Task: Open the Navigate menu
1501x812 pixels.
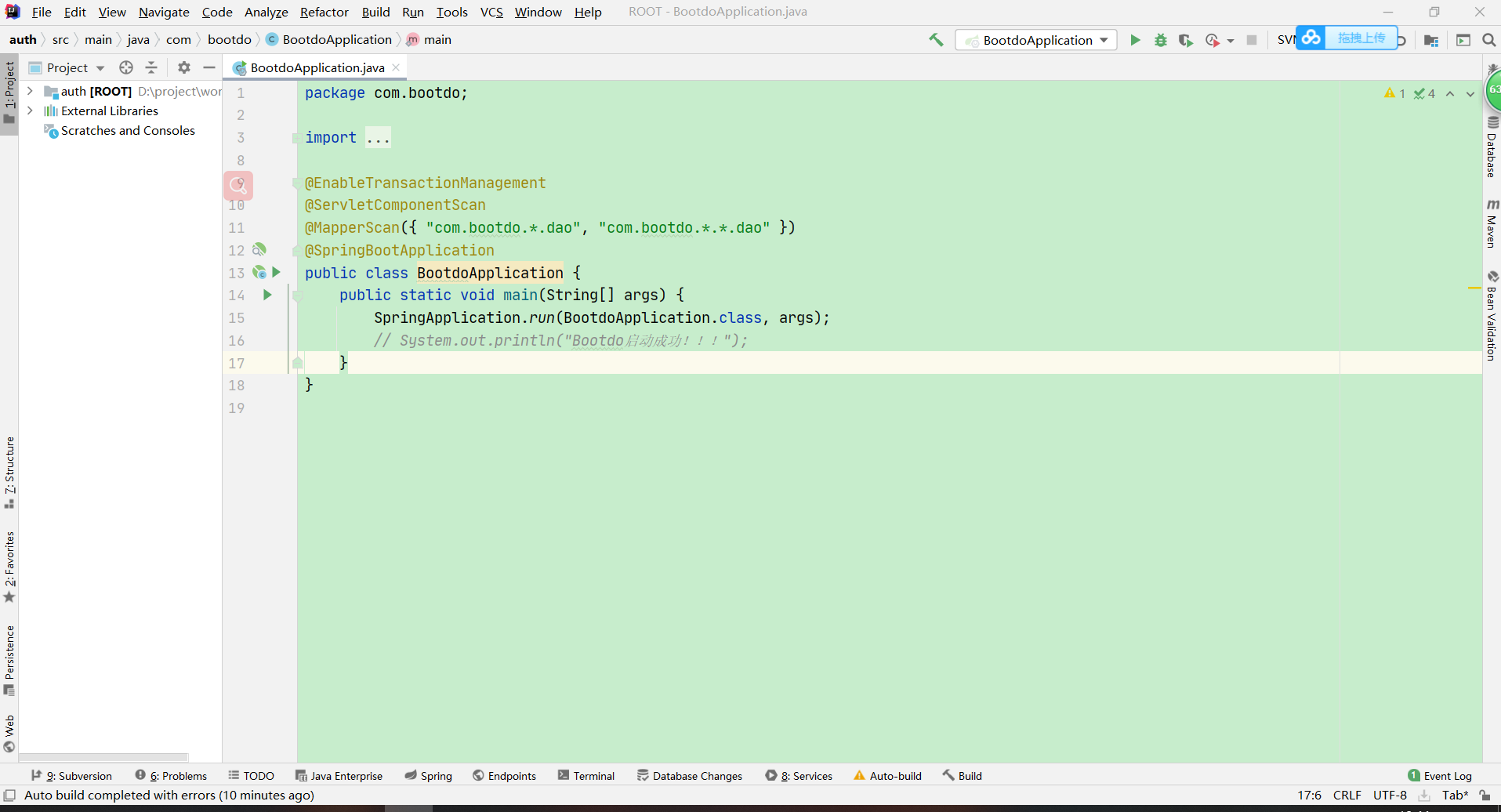Action: (164, 12)
